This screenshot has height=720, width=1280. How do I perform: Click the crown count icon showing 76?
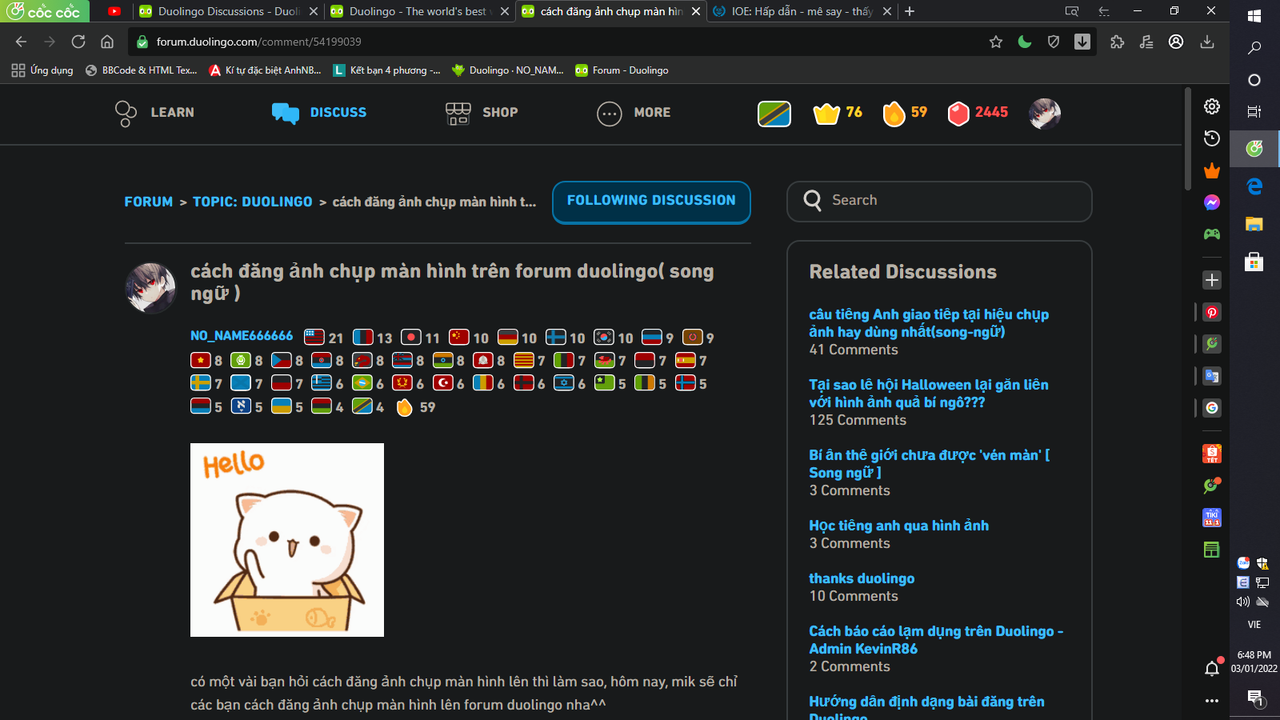click(x=826, y=113)
